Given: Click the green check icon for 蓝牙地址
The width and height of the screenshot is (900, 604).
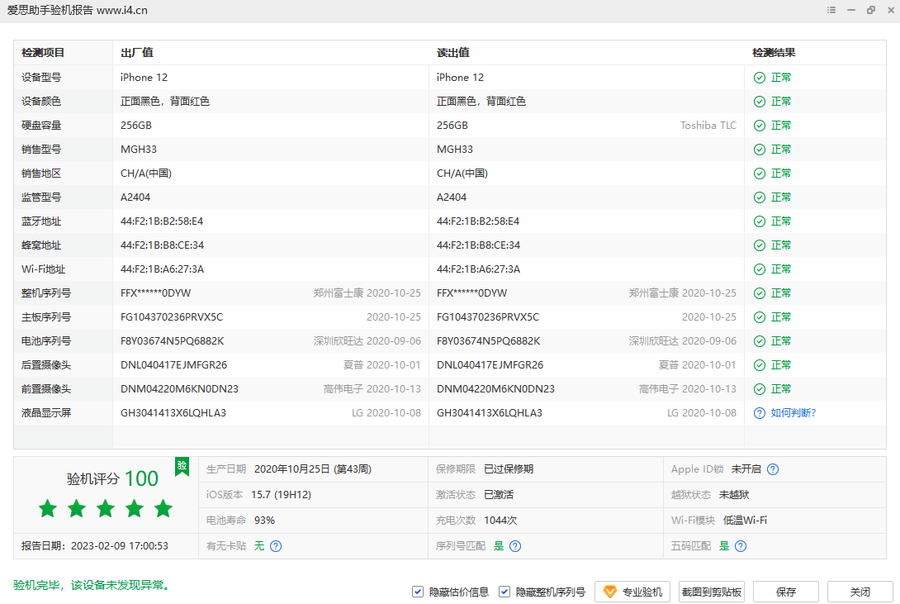Looking at the screenshot, I should tap(759, 222).
